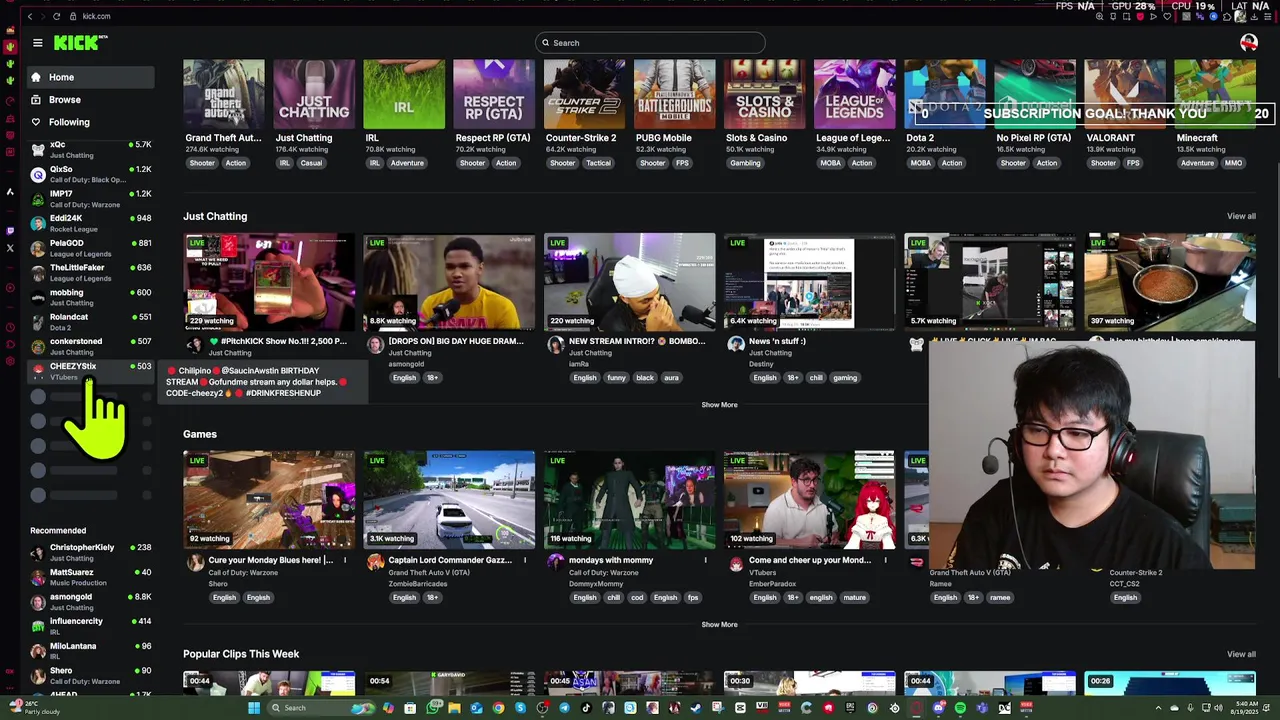Open Spotify from the taskbar
Viewport: 1280px width, 720px height.
tap(960, 708)
